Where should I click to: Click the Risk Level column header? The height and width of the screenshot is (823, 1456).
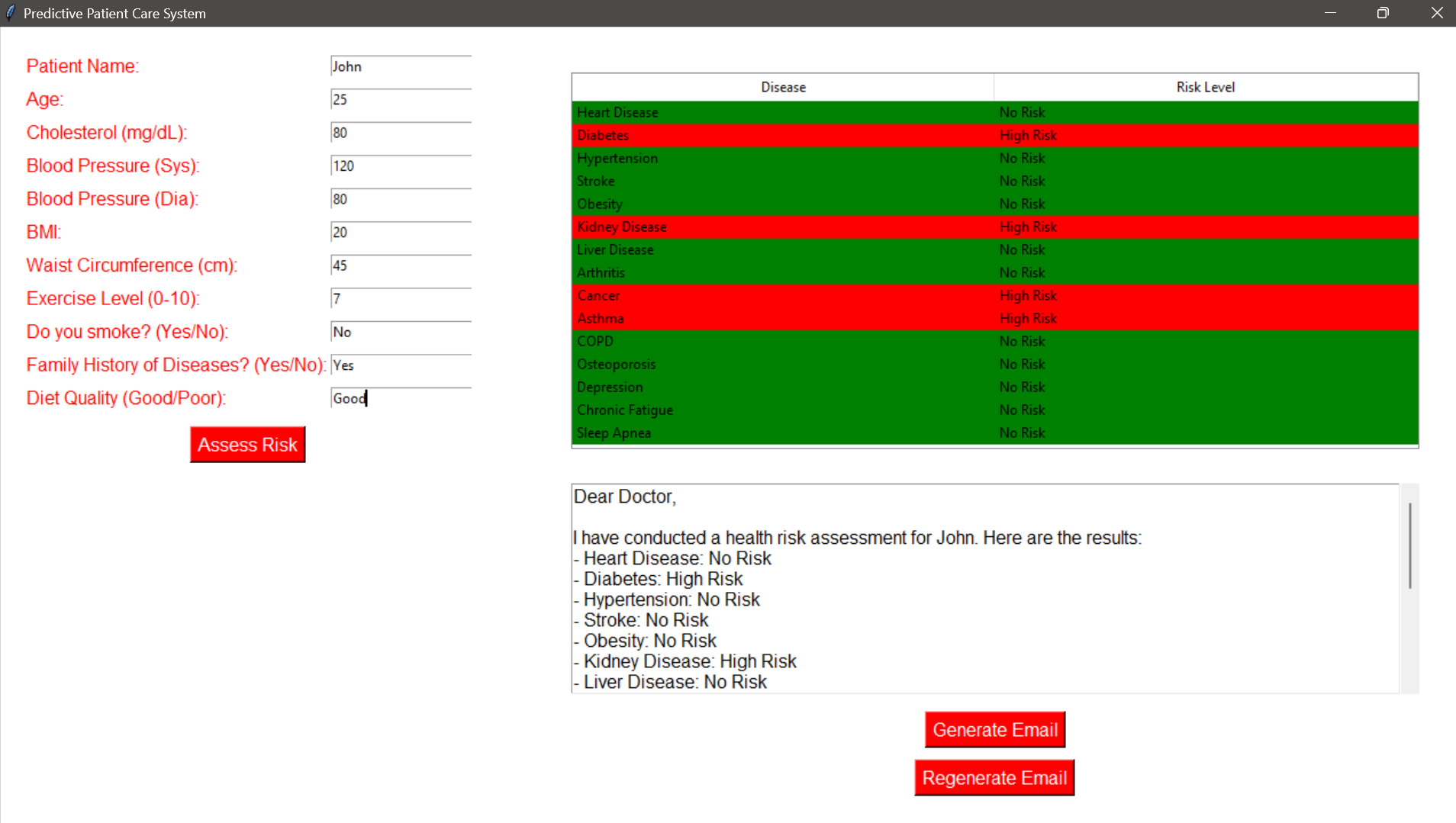point(1206,87)
